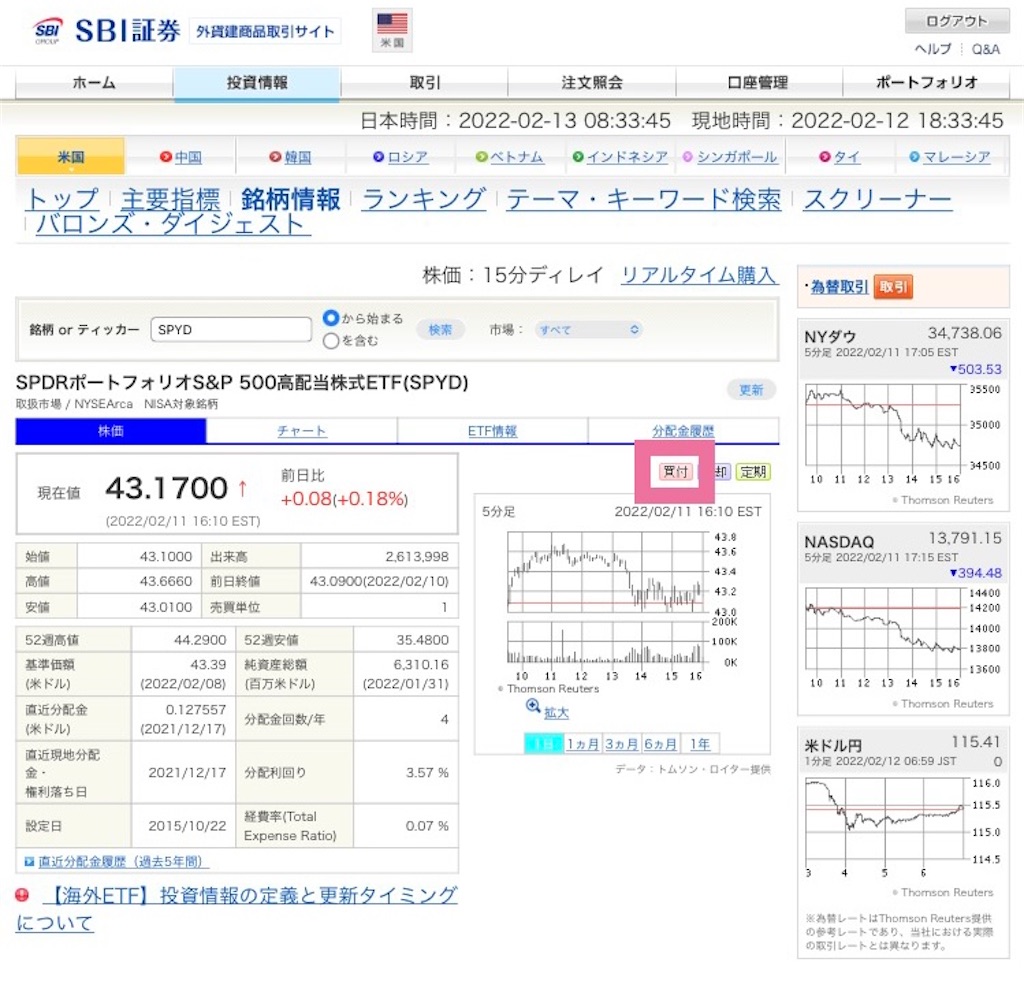Select the マレーシア market tab
This screenshot has height=992, width=1024.
[x=950, y=157]
